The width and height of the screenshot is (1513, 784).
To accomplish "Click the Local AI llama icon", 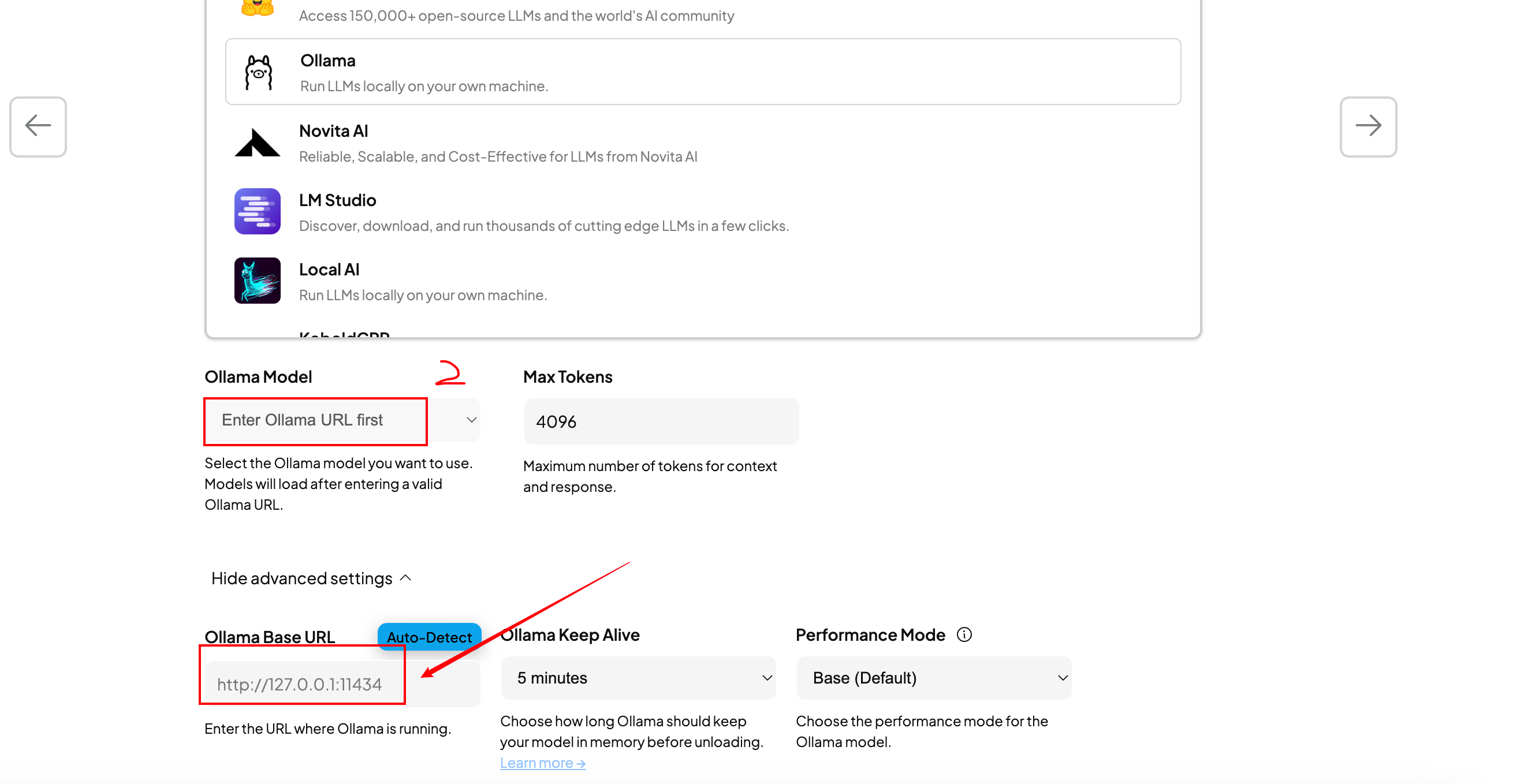I will pyautogui.click(x=257, y=281).
